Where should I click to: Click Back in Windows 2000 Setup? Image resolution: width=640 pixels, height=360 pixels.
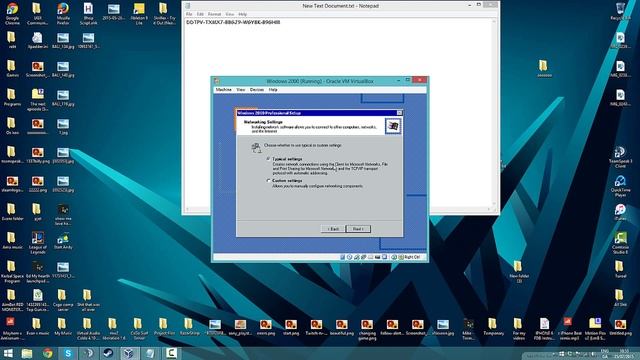coord(333,229)
